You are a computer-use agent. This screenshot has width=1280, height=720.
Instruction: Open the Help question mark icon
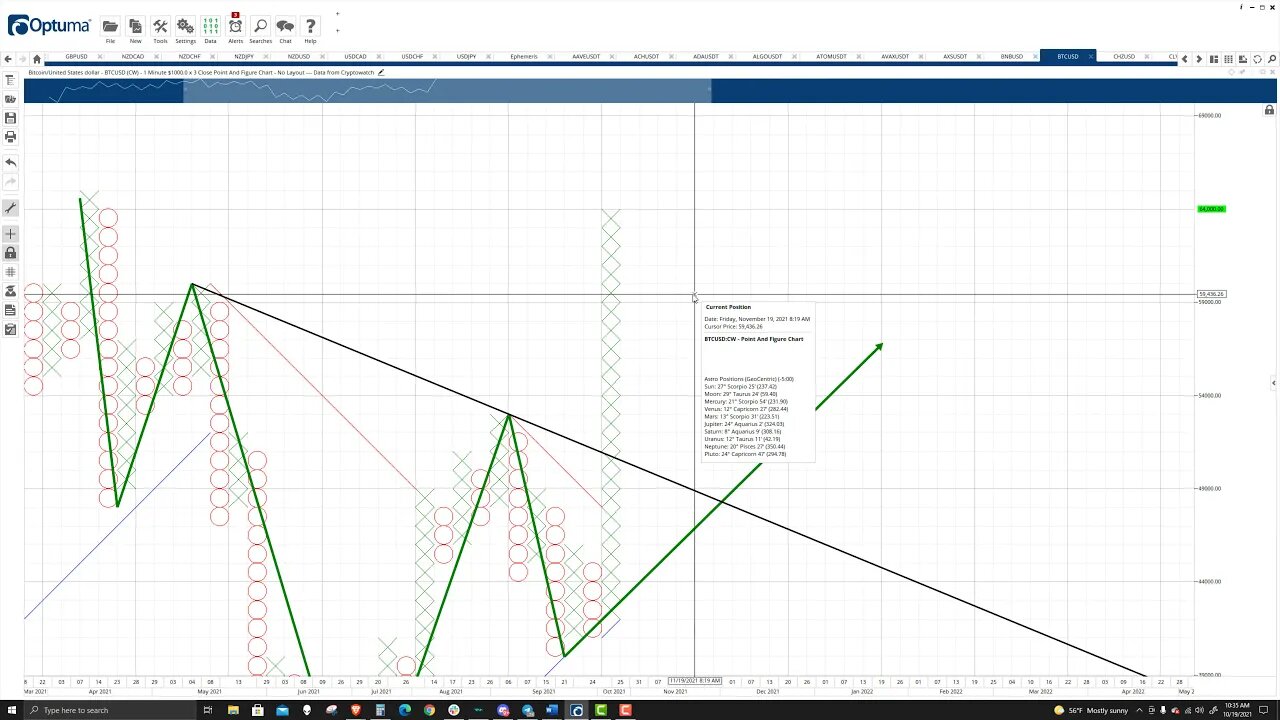click(x=310, y=27)
